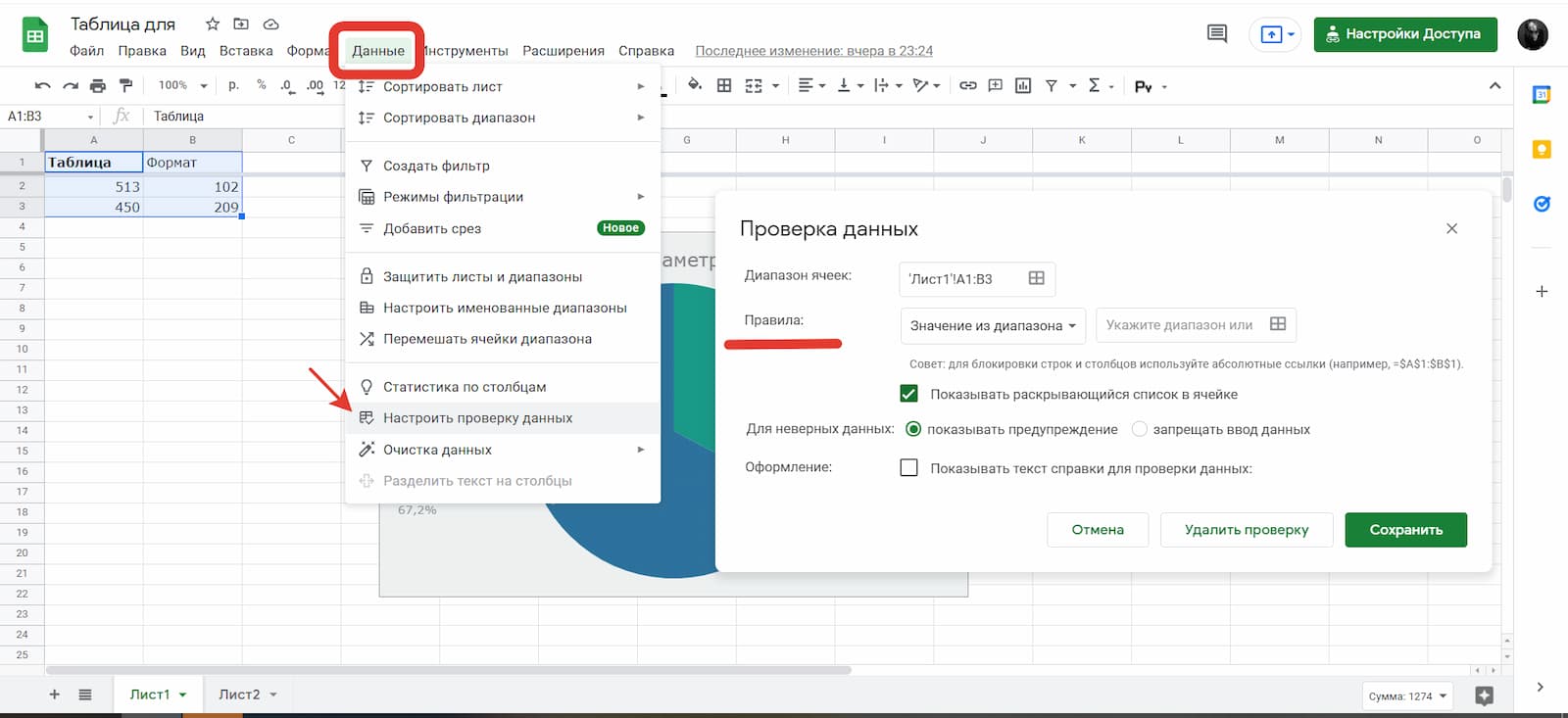Viewport: 1568px width, 718px height.
Task: Uncheck the show dropdown list in cell checkbox
Action: [x=908, y=394]
